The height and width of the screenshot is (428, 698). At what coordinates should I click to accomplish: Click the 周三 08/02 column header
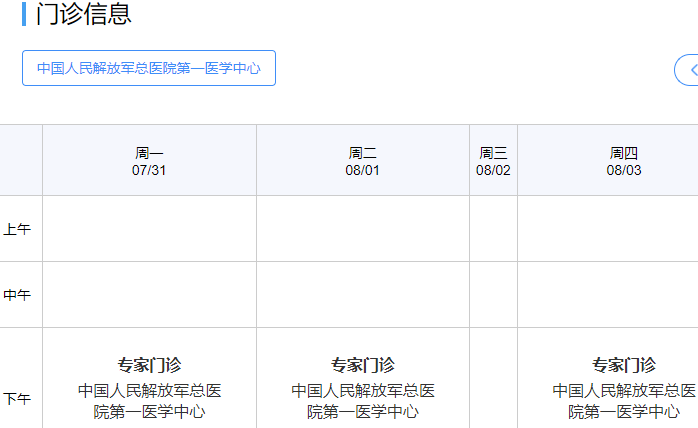tap(493, 161)
